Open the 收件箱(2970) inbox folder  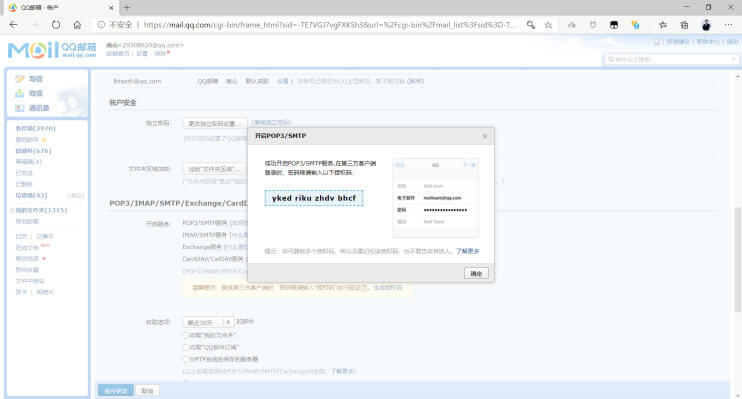click(35, 128)
